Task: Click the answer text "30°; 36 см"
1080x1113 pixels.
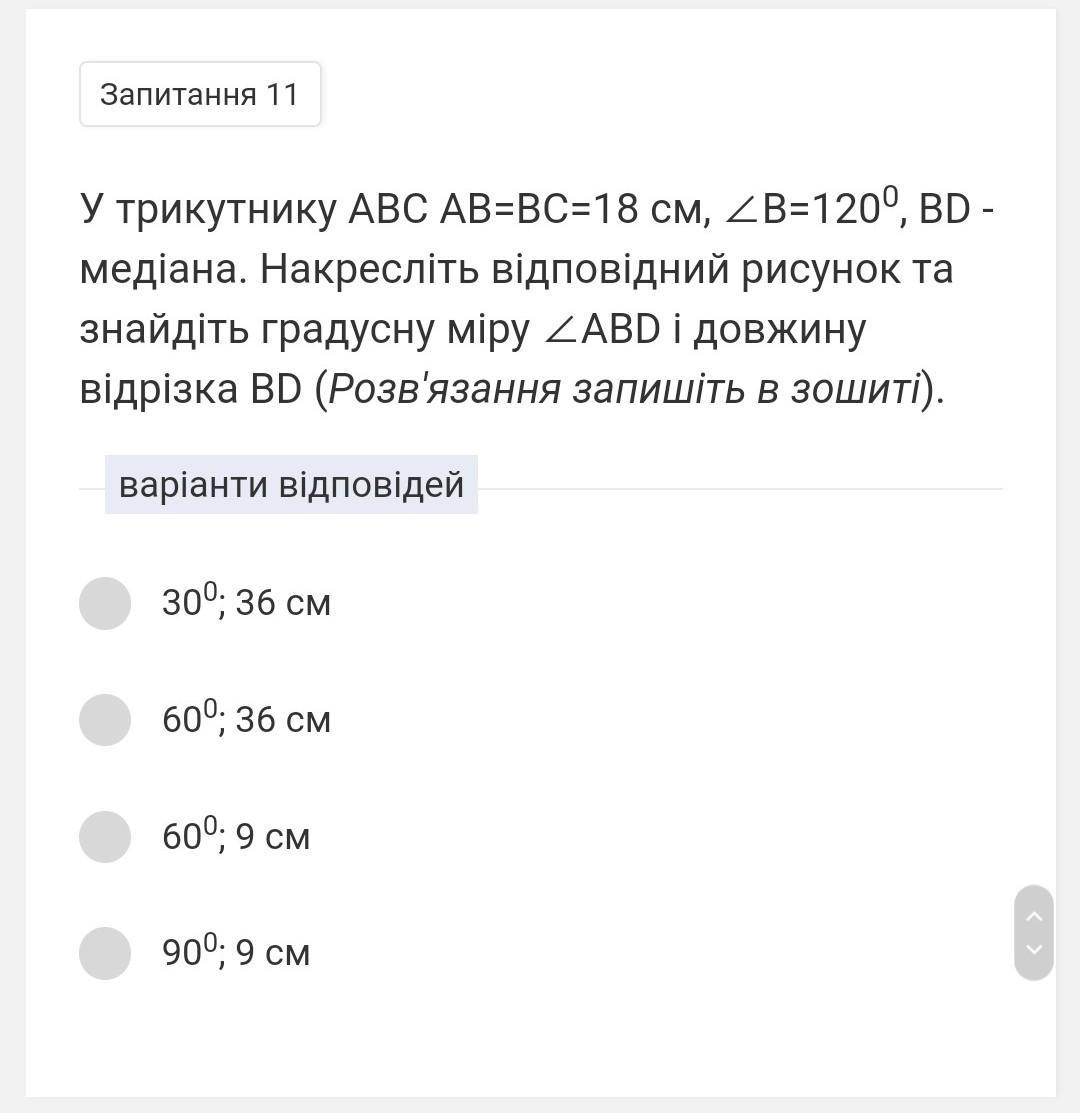Action: click(246, 603)
